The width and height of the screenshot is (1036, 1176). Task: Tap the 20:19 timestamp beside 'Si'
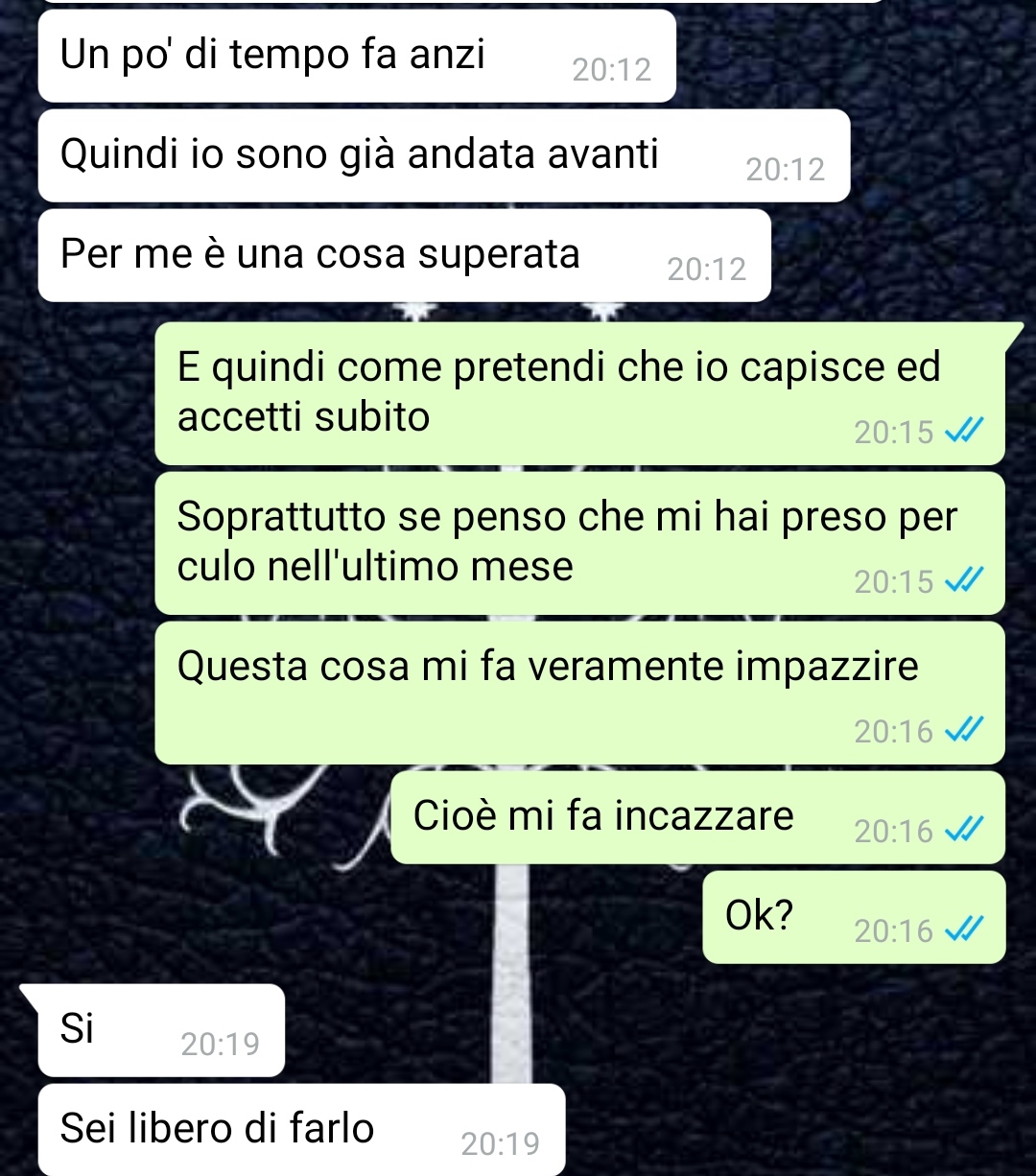point(220,1044)
